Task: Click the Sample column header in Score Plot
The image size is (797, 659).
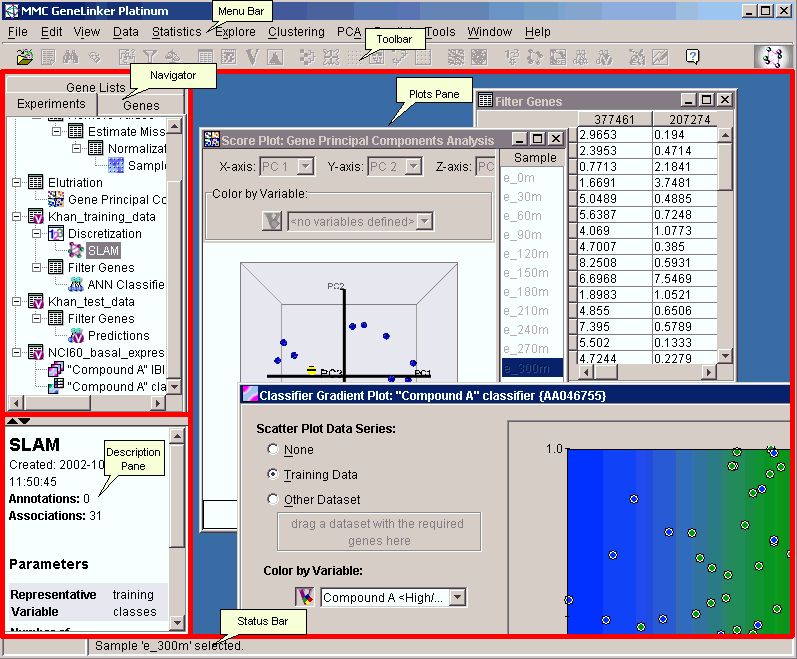Action: pyautogui.click(x=535, y=158)
